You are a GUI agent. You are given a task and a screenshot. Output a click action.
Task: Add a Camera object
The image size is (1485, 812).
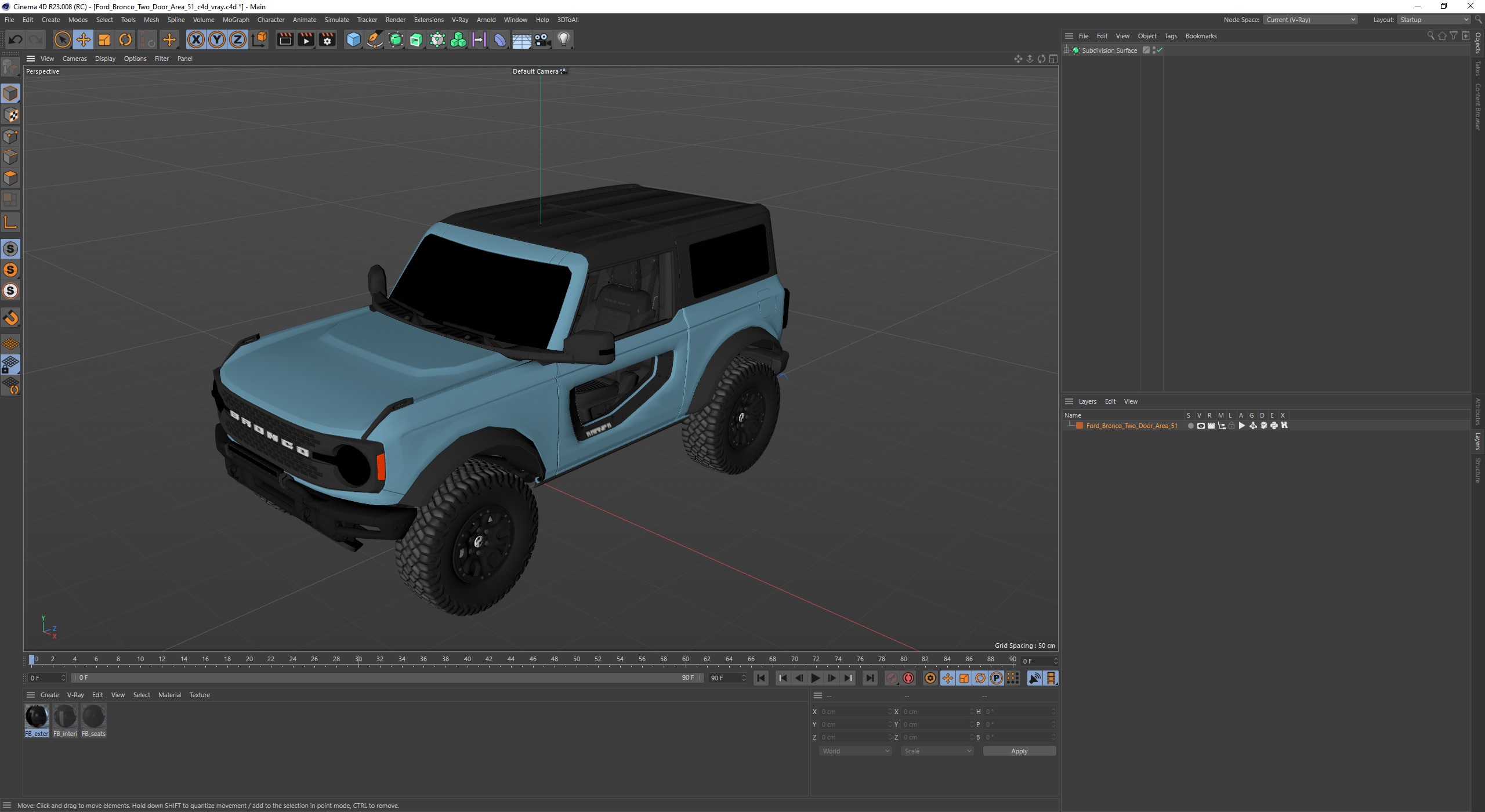[542, 39]
